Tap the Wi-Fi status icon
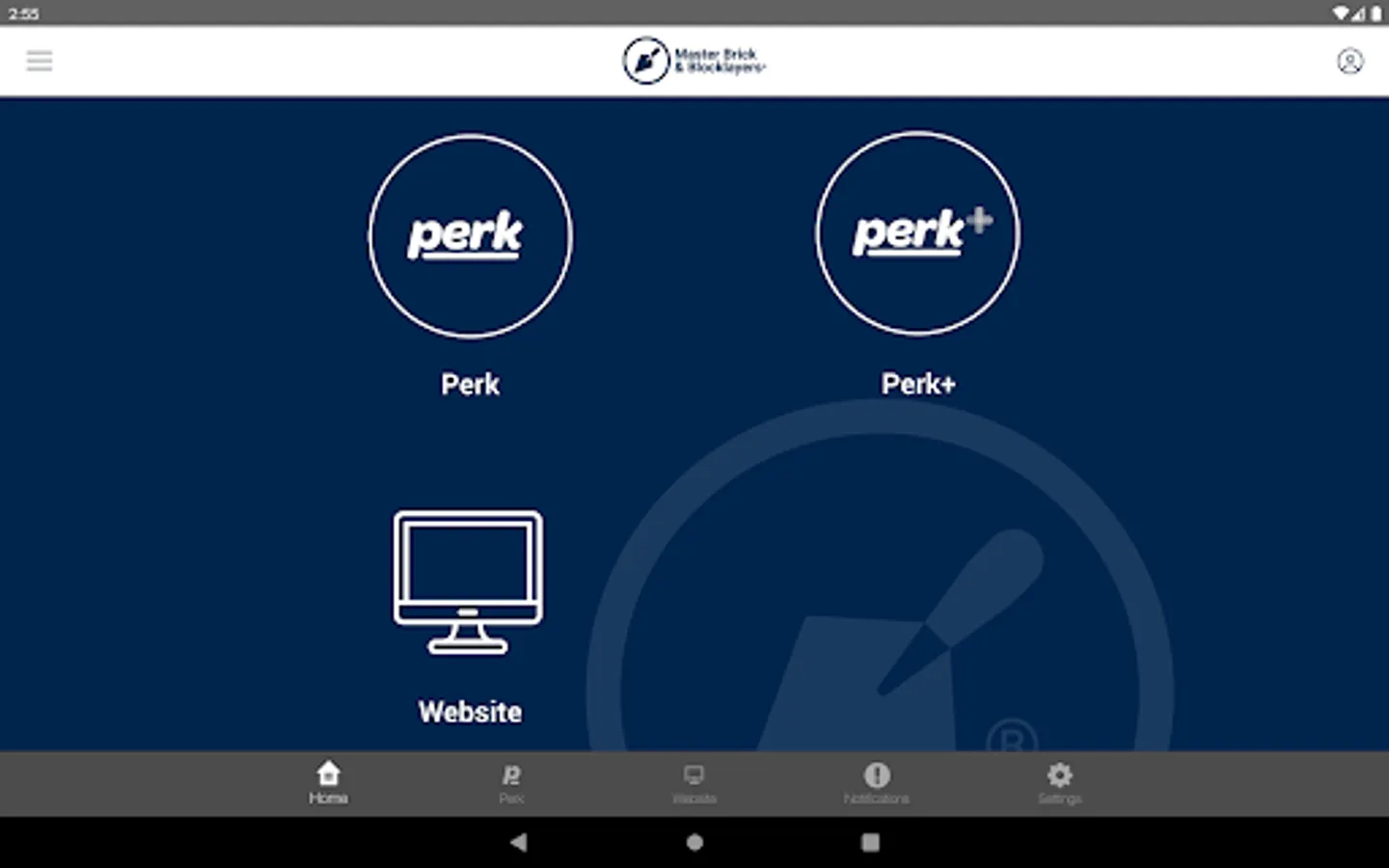This screenshot has width=1389, height=868. (1341, 14)
